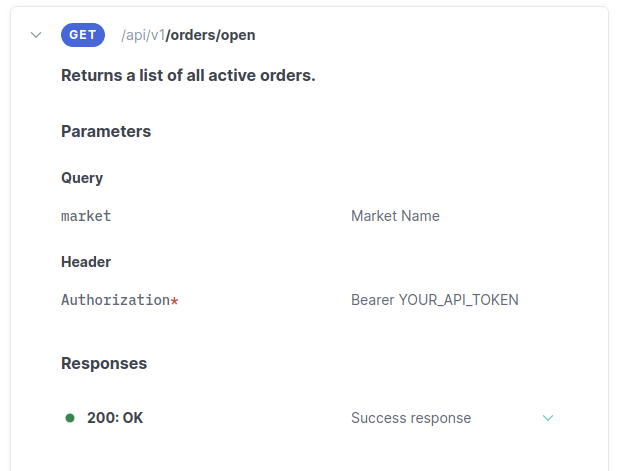Image resolution: width=617 pixels, height=471 pixels.
Task: Click the /api/v1 path prefix
Action: coord(143,35)
